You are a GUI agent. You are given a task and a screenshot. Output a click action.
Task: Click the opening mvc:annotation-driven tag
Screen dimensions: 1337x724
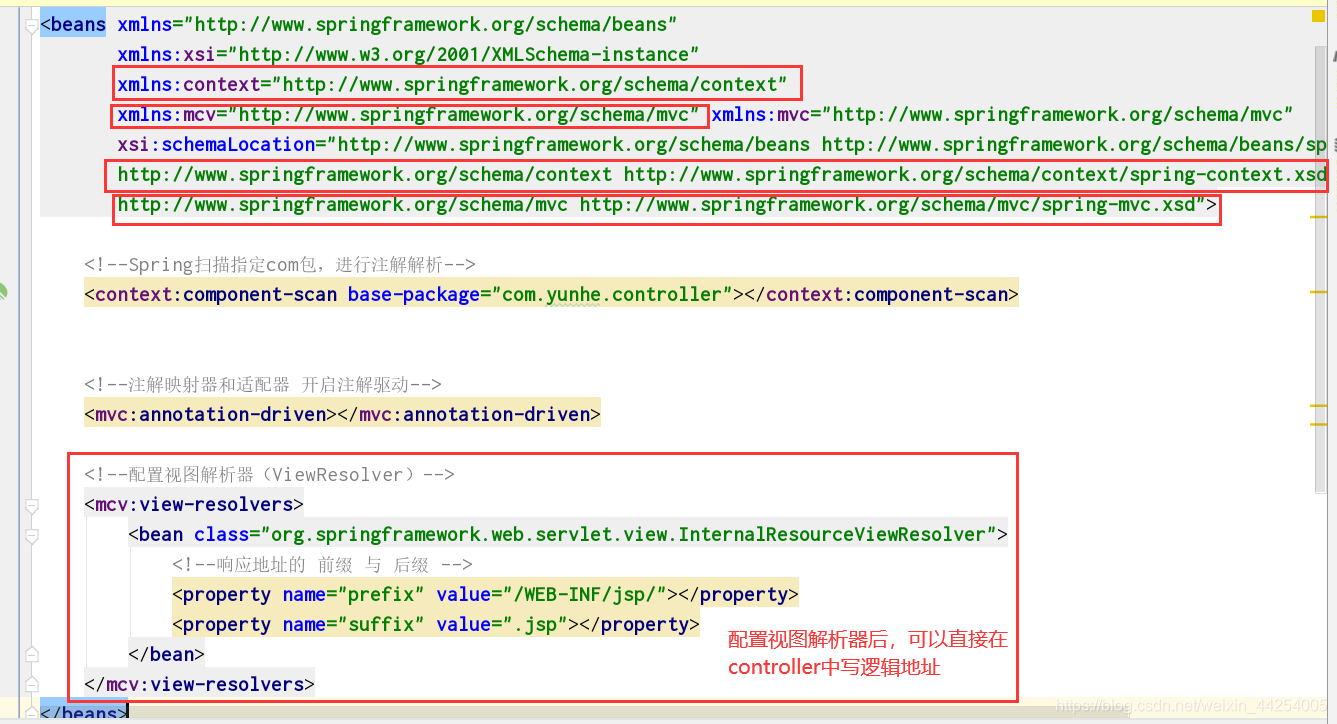(x=210, y=414)
